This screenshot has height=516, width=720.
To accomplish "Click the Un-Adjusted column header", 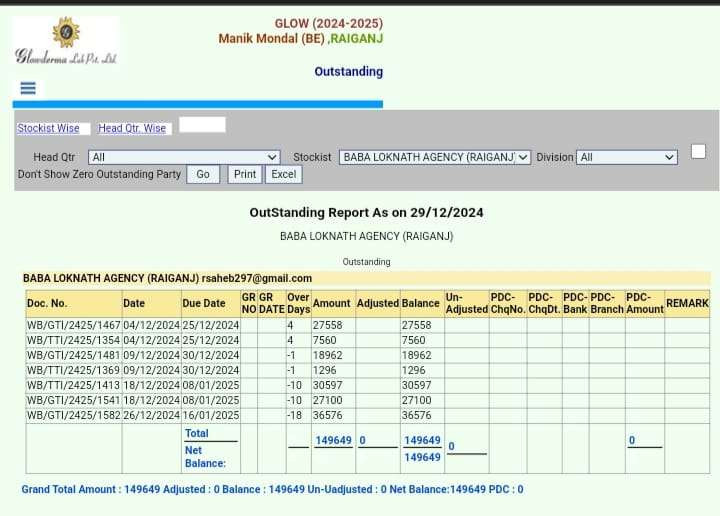I will pyautogui.click(x=467, y=303).
